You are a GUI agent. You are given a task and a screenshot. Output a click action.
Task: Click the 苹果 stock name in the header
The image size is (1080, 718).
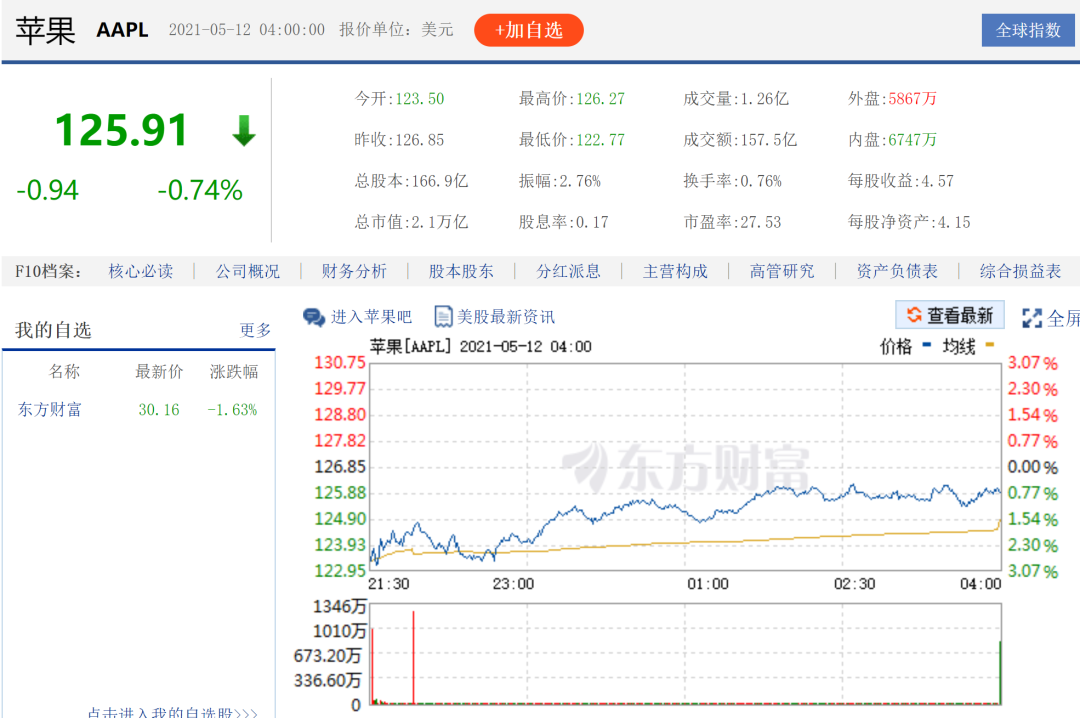point(45,30)
